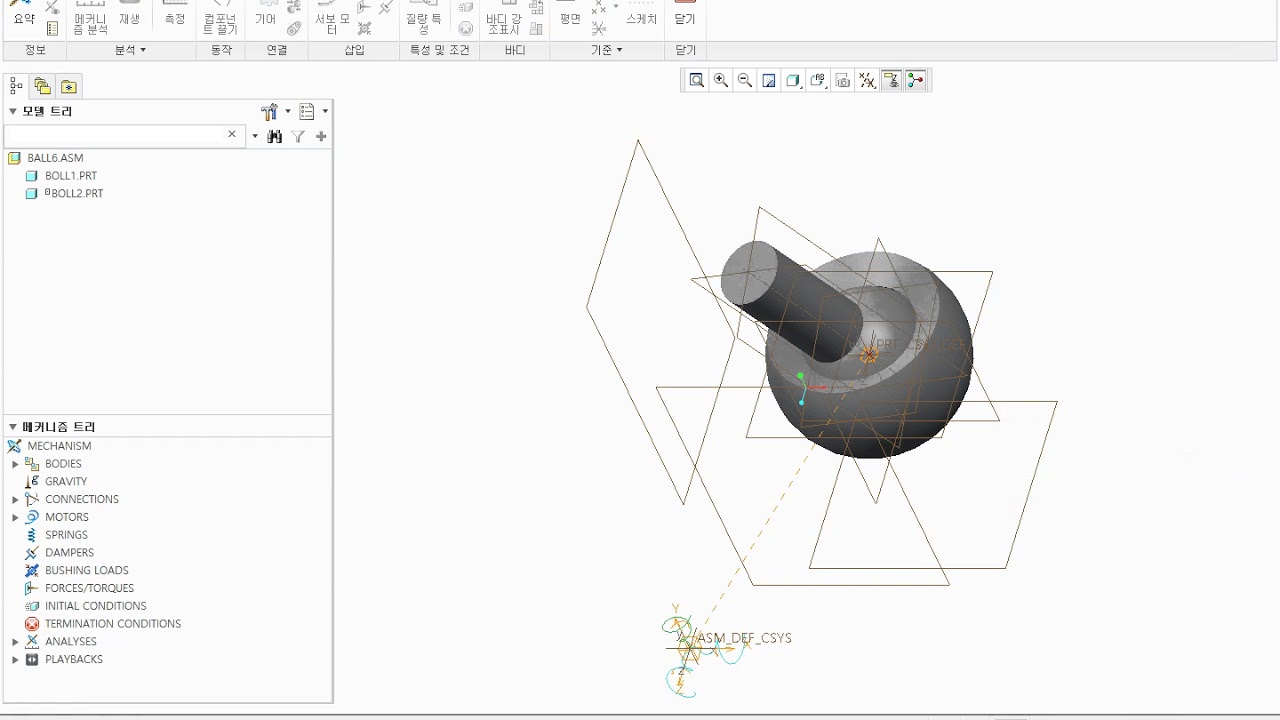
Task: Click the tree settings tools icon
Action: tap(269, 112)
